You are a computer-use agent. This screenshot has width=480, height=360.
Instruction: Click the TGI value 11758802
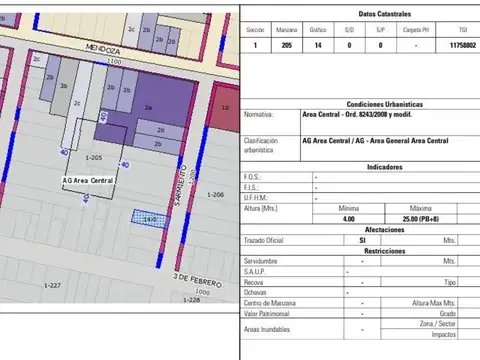pyautogui.click(x=463, y=45)
